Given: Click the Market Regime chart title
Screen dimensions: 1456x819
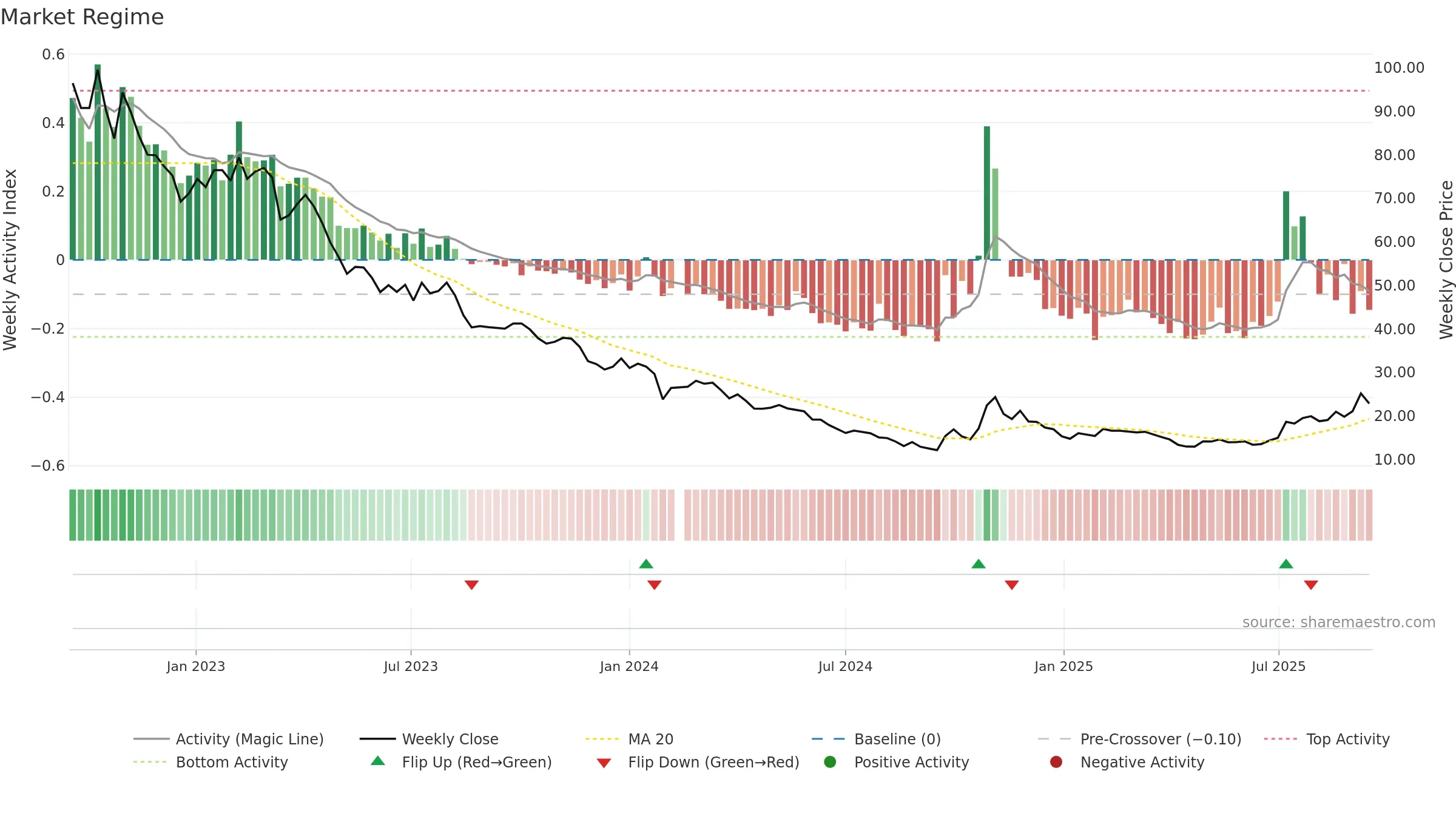Looking at the screenshot, I should pyautogui.click(x=83, y=17).
